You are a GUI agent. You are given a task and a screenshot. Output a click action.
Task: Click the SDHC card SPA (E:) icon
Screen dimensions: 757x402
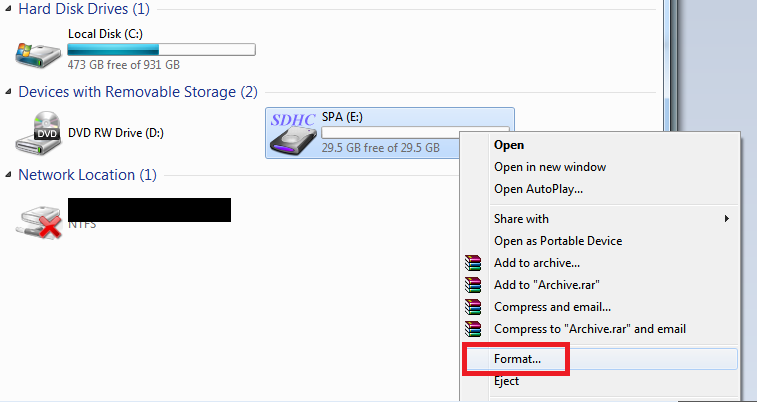point(293,134)
